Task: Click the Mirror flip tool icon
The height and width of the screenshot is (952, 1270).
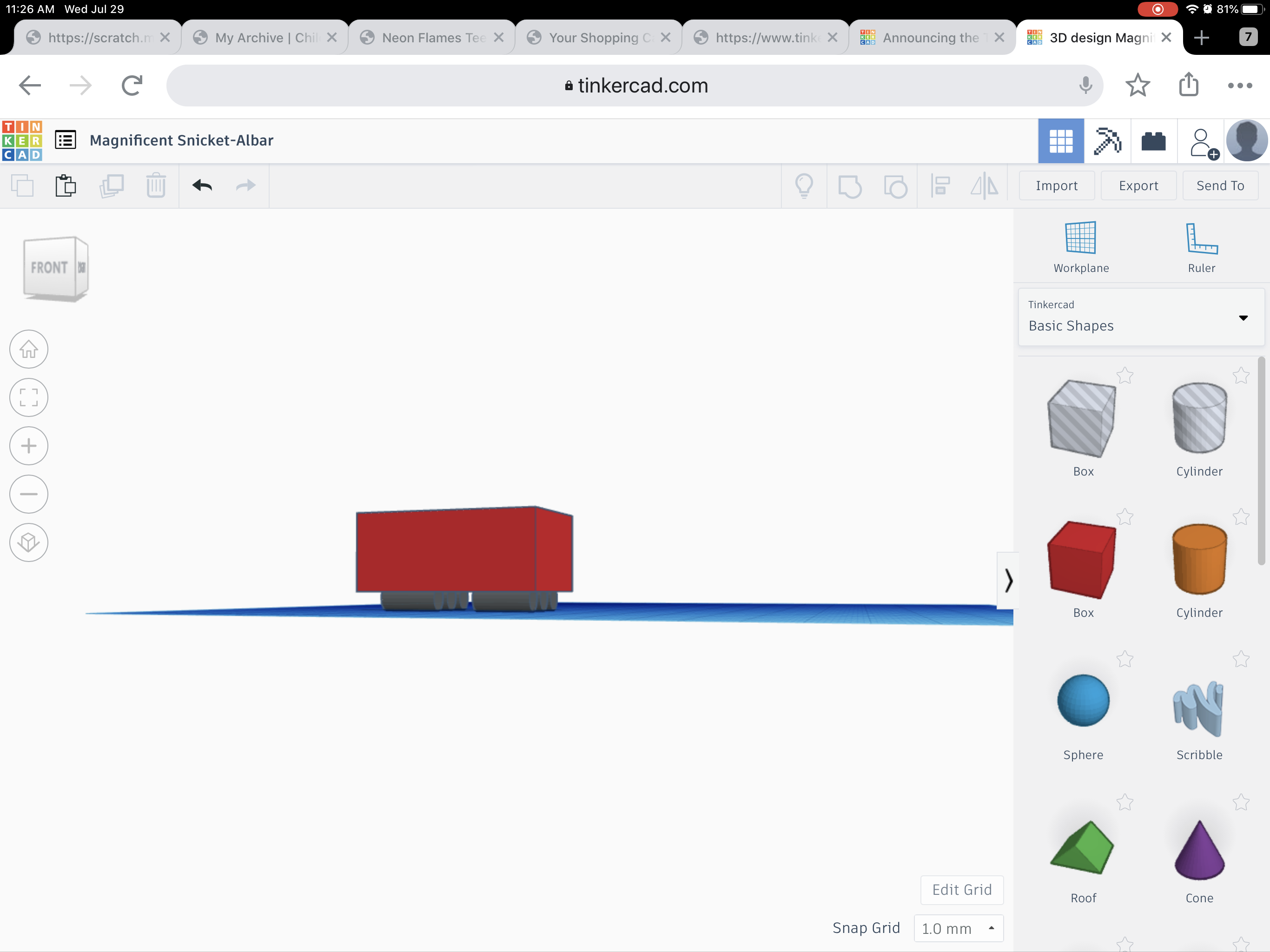Action: (x=984, y=186)
